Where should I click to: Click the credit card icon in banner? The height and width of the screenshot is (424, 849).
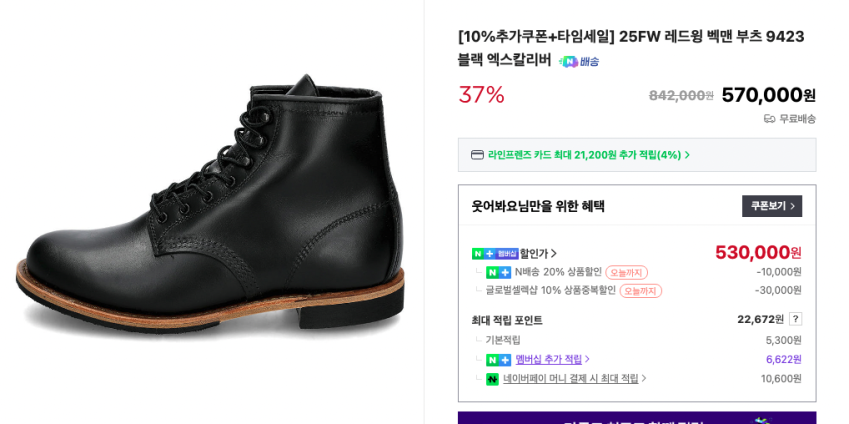477,155
